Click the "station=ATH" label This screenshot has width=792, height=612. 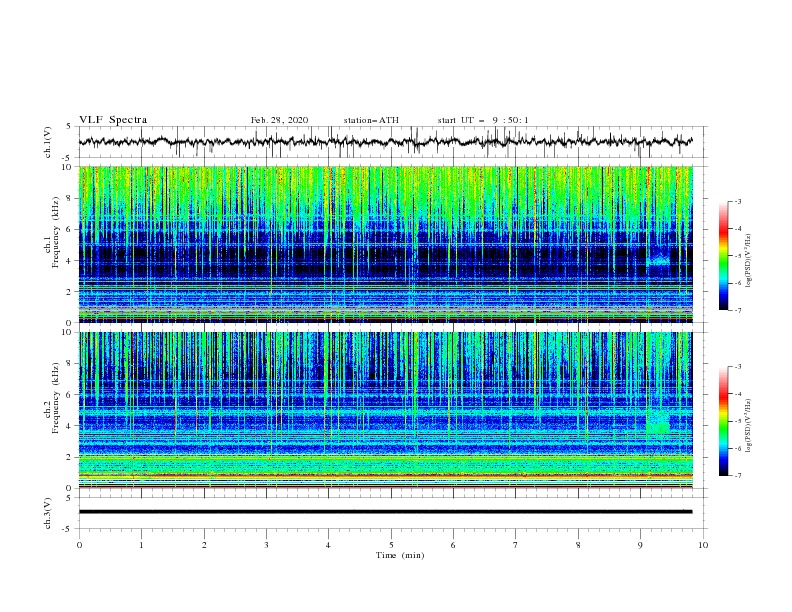[x=371, y=120]
